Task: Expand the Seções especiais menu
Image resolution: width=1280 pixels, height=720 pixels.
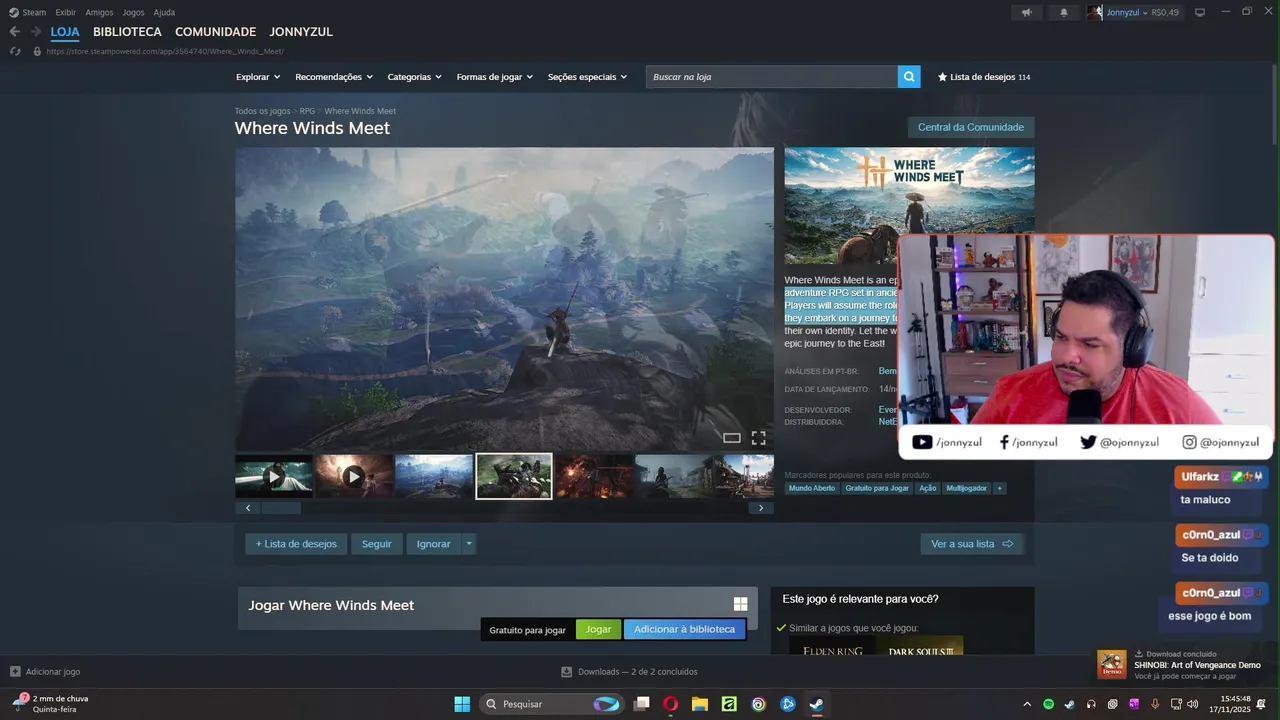Action: tap(588, 77)
